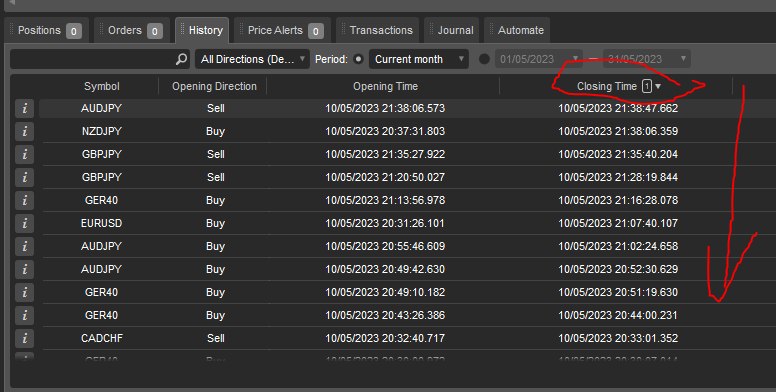The height and width of the screenshot is (392, 776).
Task: Switch to the Positions tab
Action: 47,31
